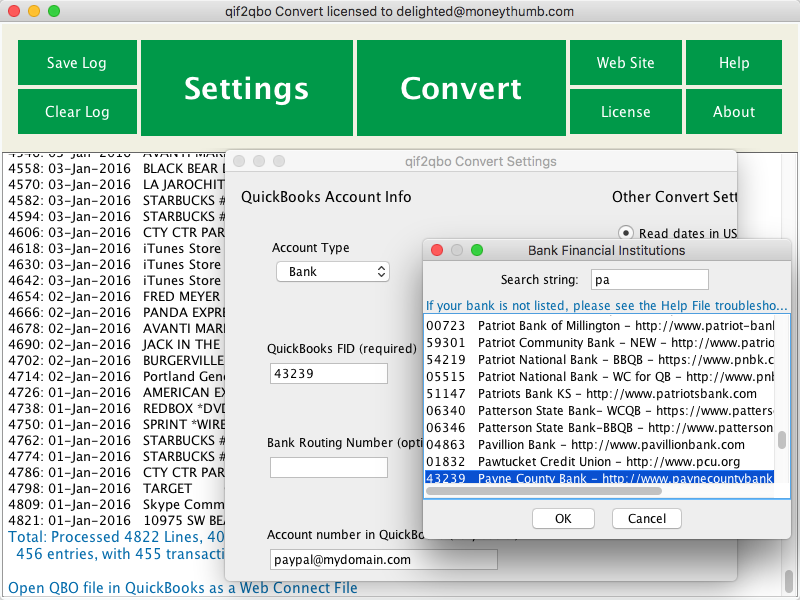This screenshot has width=800, height=600.
Task: Click log line 4666 PANDA EXPRE
Action: (x=116, y=312)
